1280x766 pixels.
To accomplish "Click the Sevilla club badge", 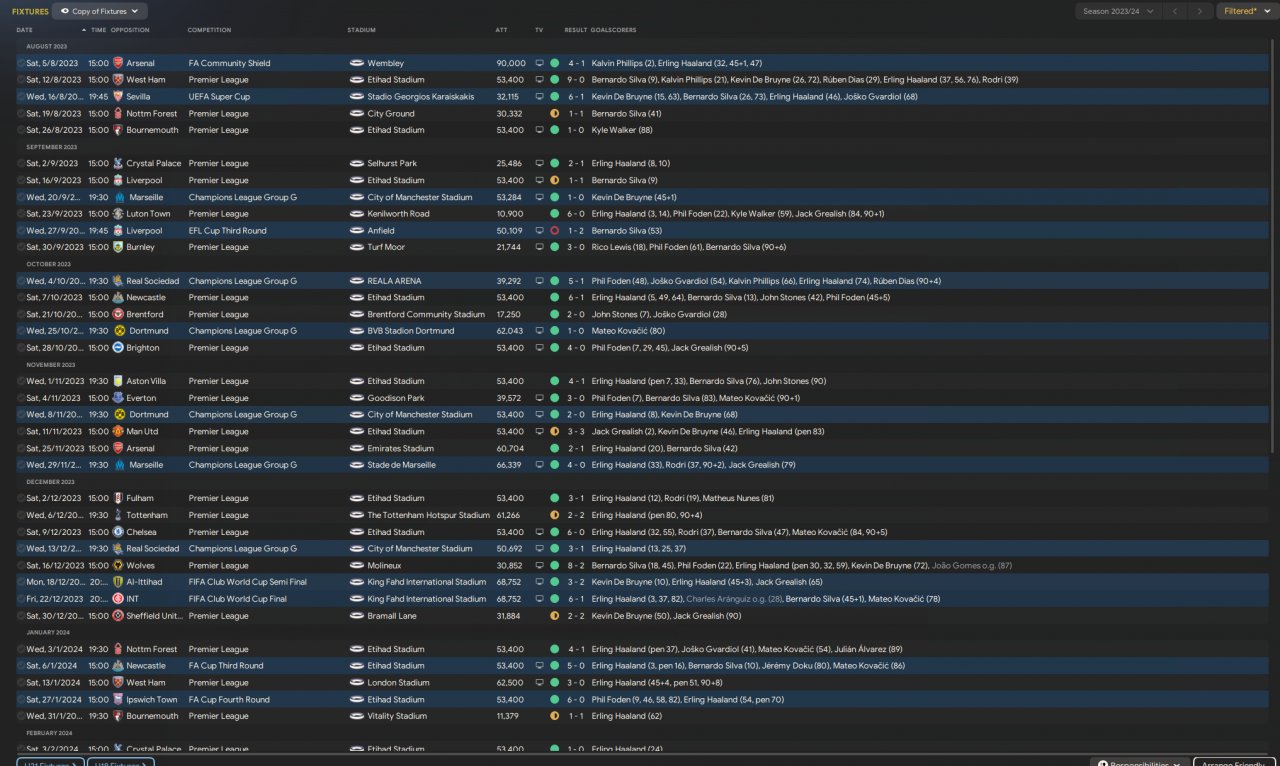I will point(118,97).
